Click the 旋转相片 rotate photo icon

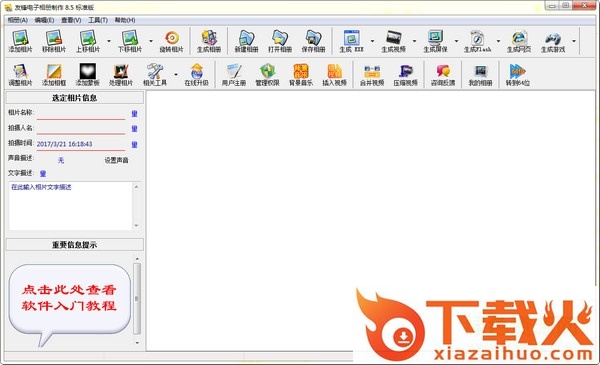172,38
